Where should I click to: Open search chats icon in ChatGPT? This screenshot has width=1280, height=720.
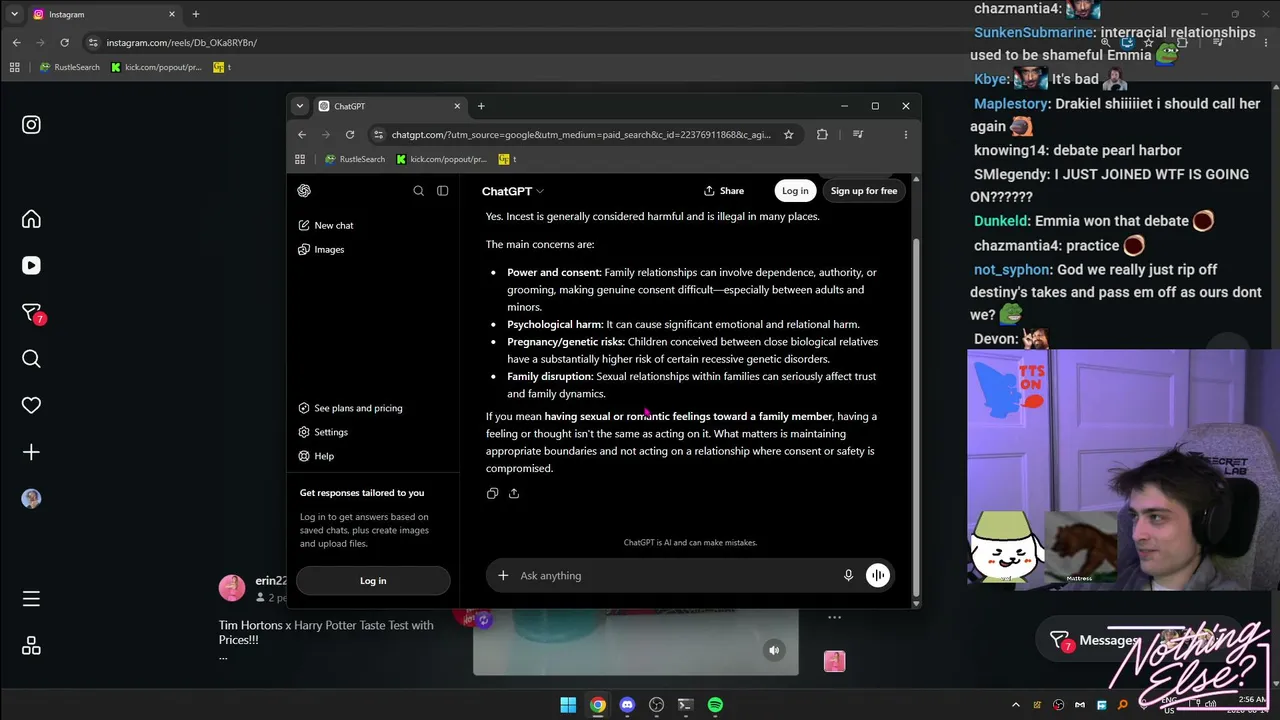point(418,191)
